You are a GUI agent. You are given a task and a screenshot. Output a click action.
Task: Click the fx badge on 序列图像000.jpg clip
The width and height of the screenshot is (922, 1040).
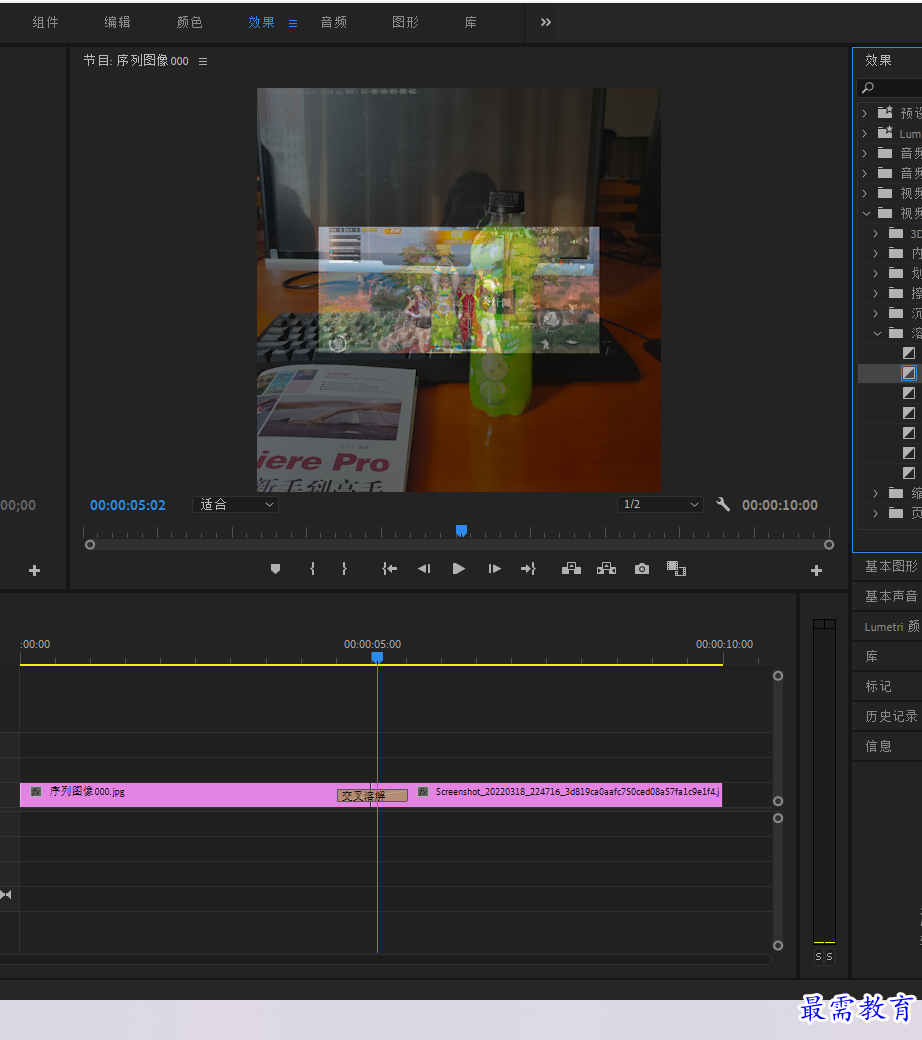[x=36, y=791]
